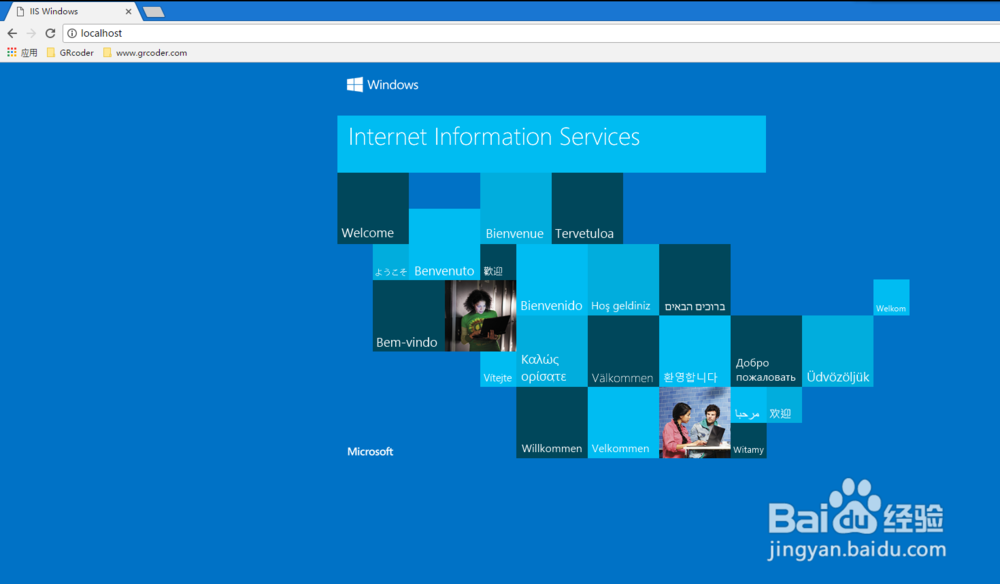This screenshot has height=584, width=1000.
Task: Click the Velkommen tile
Action: pyautogui.click(x=623, y=423)
